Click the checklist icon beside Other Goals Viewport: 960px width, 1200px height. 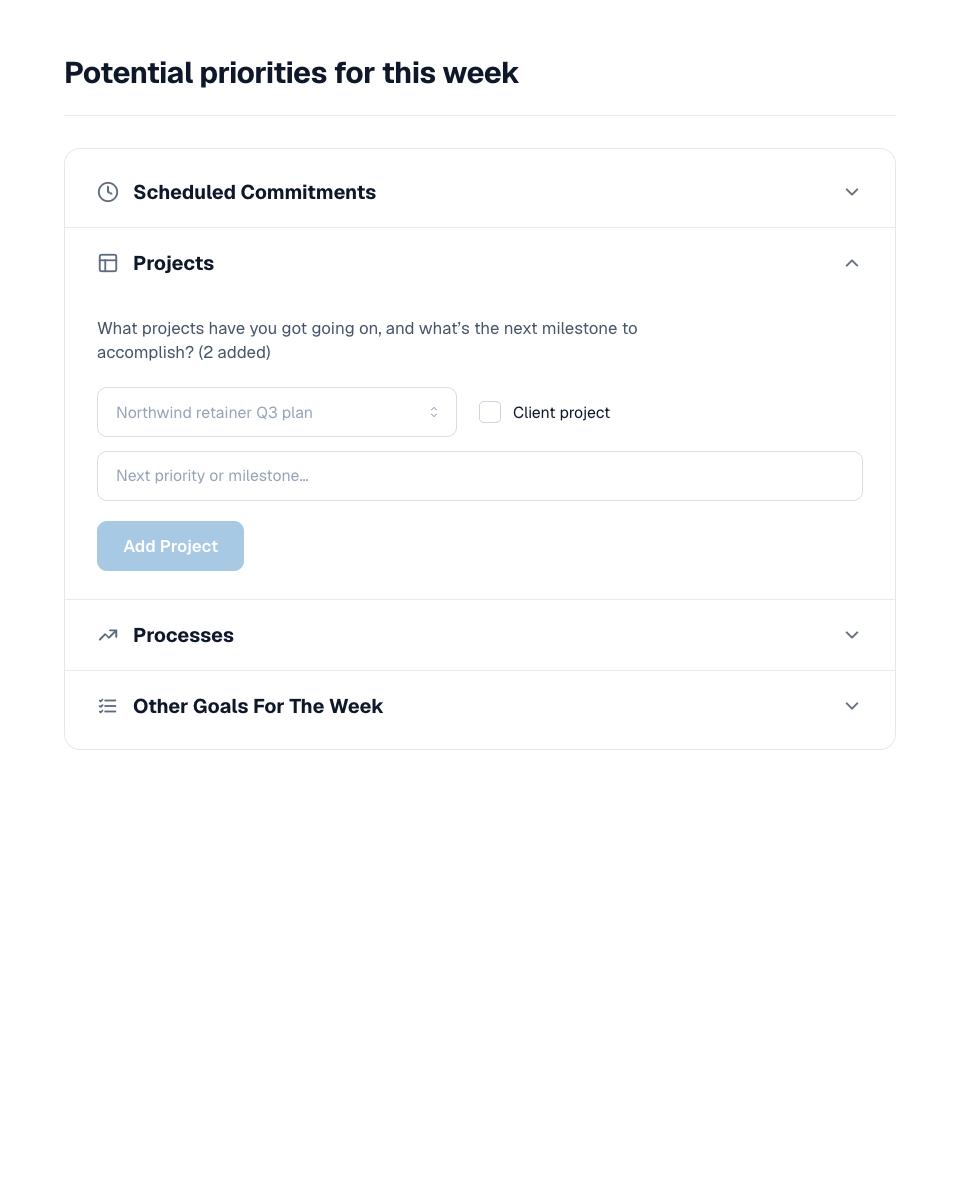108,706
